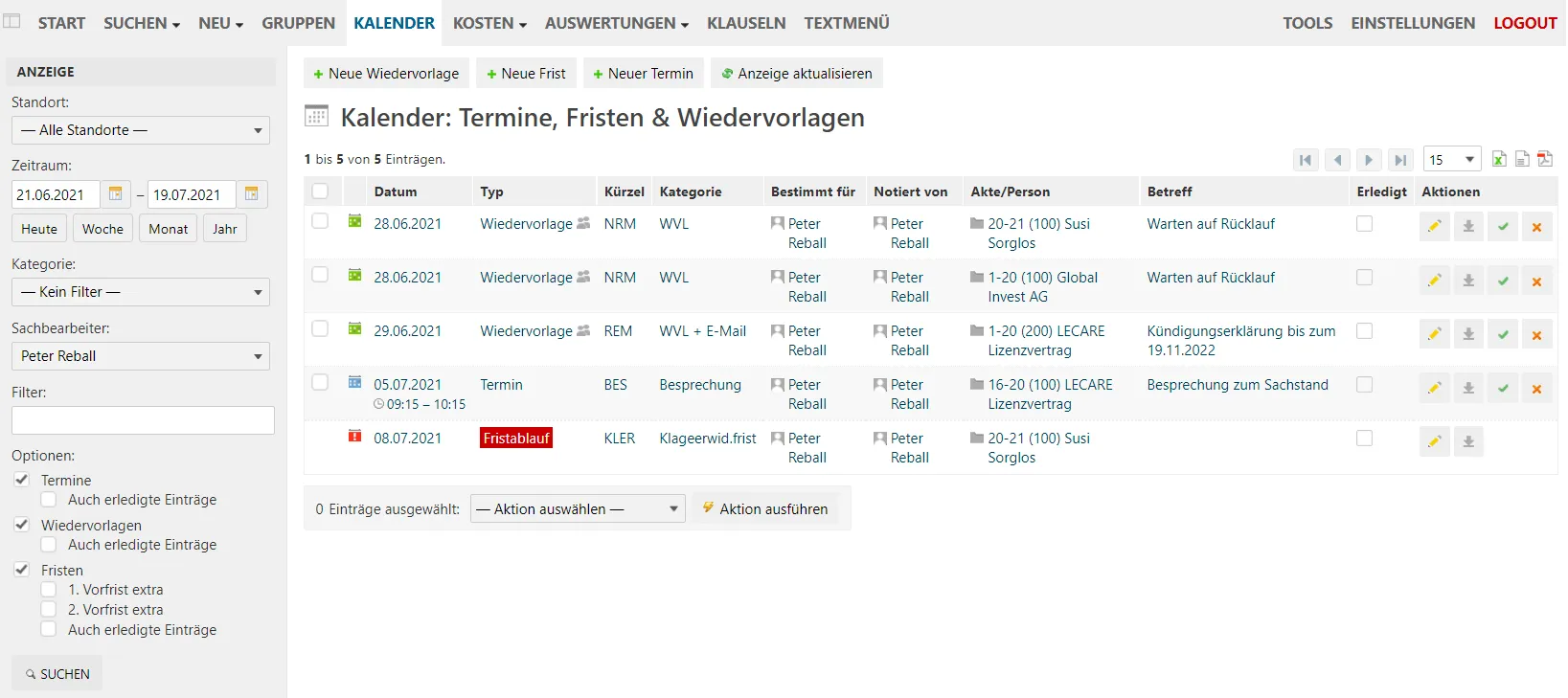
Task: Enable 'Auch erledigte Einträge' under Fristen
Action: 48,629
